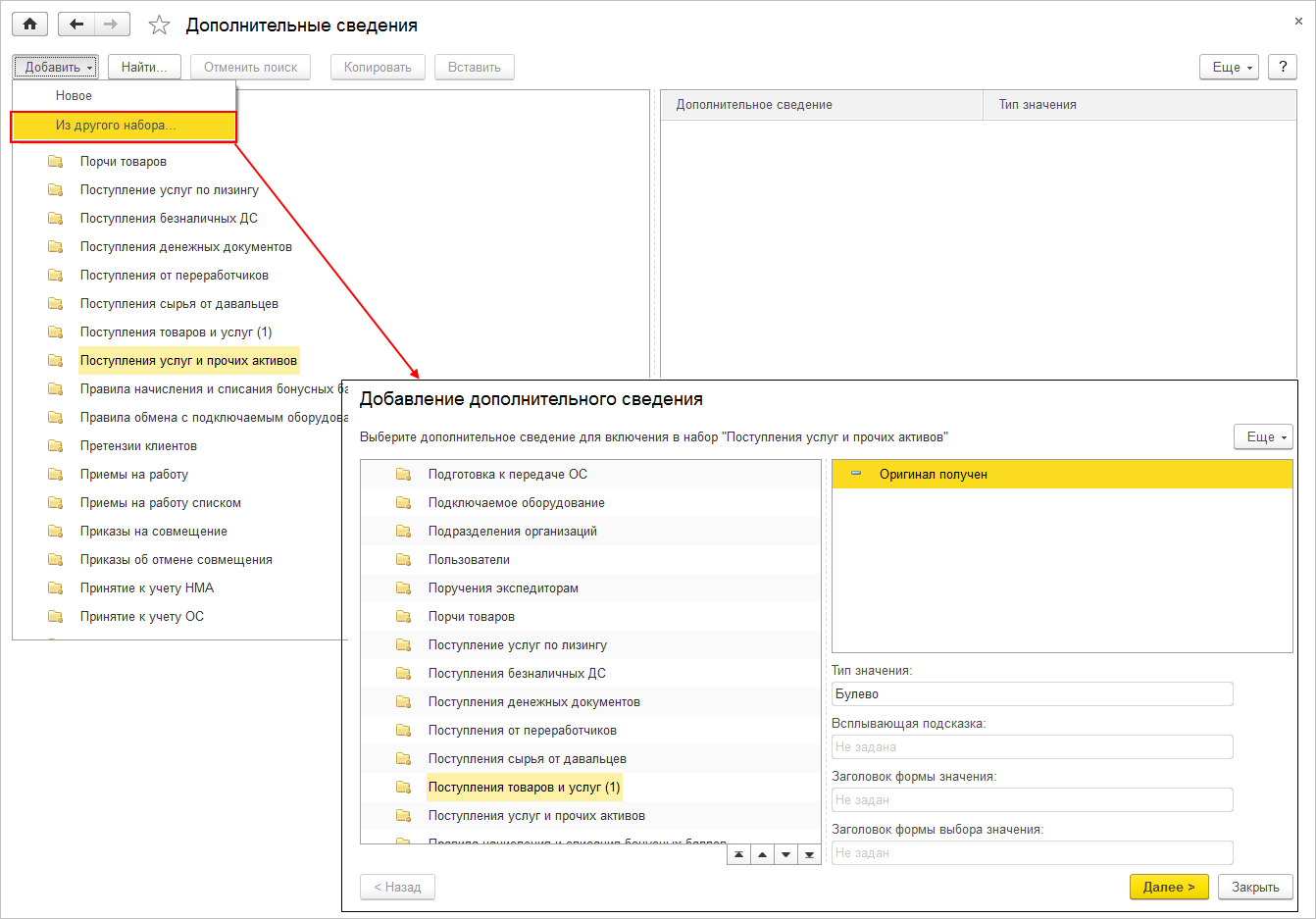Move to last item with bottom arrow button
Viewport: 1316px width, 919px height.
tap(809, 854)
